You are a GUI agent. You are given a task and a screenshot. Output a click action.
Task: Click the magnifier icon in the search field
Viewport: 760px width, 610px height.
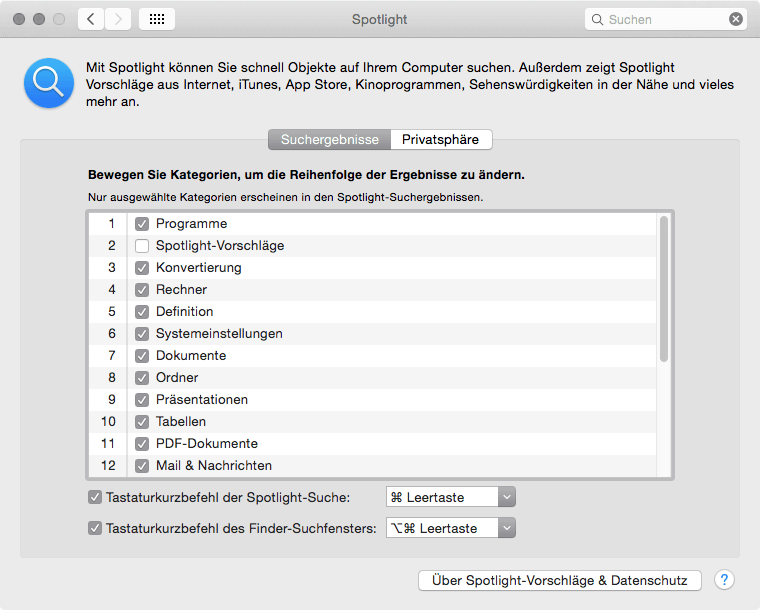point(597,20)
